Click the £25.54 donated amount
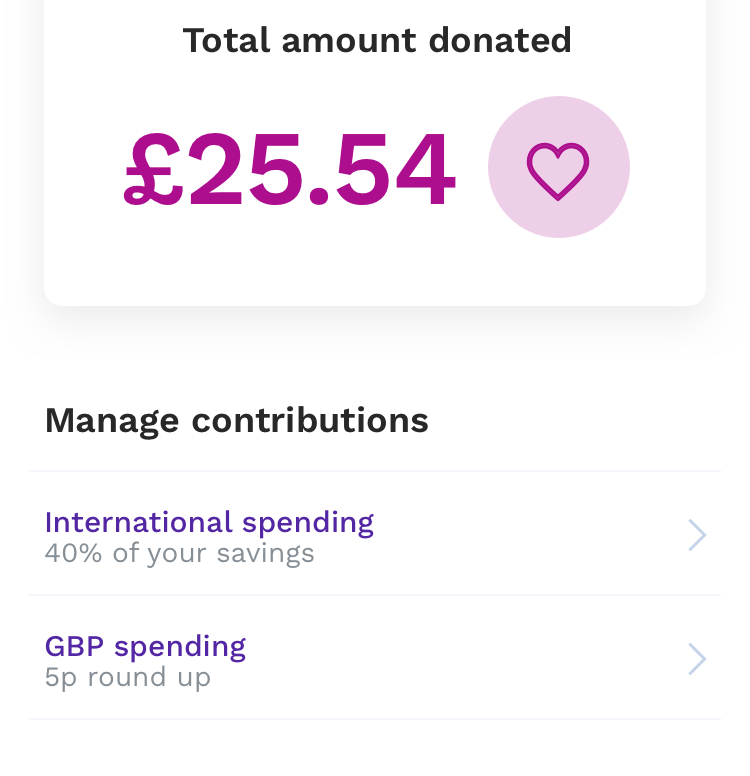Image resolution: width=750 pixels, height=776 pixels. [290, 170]
